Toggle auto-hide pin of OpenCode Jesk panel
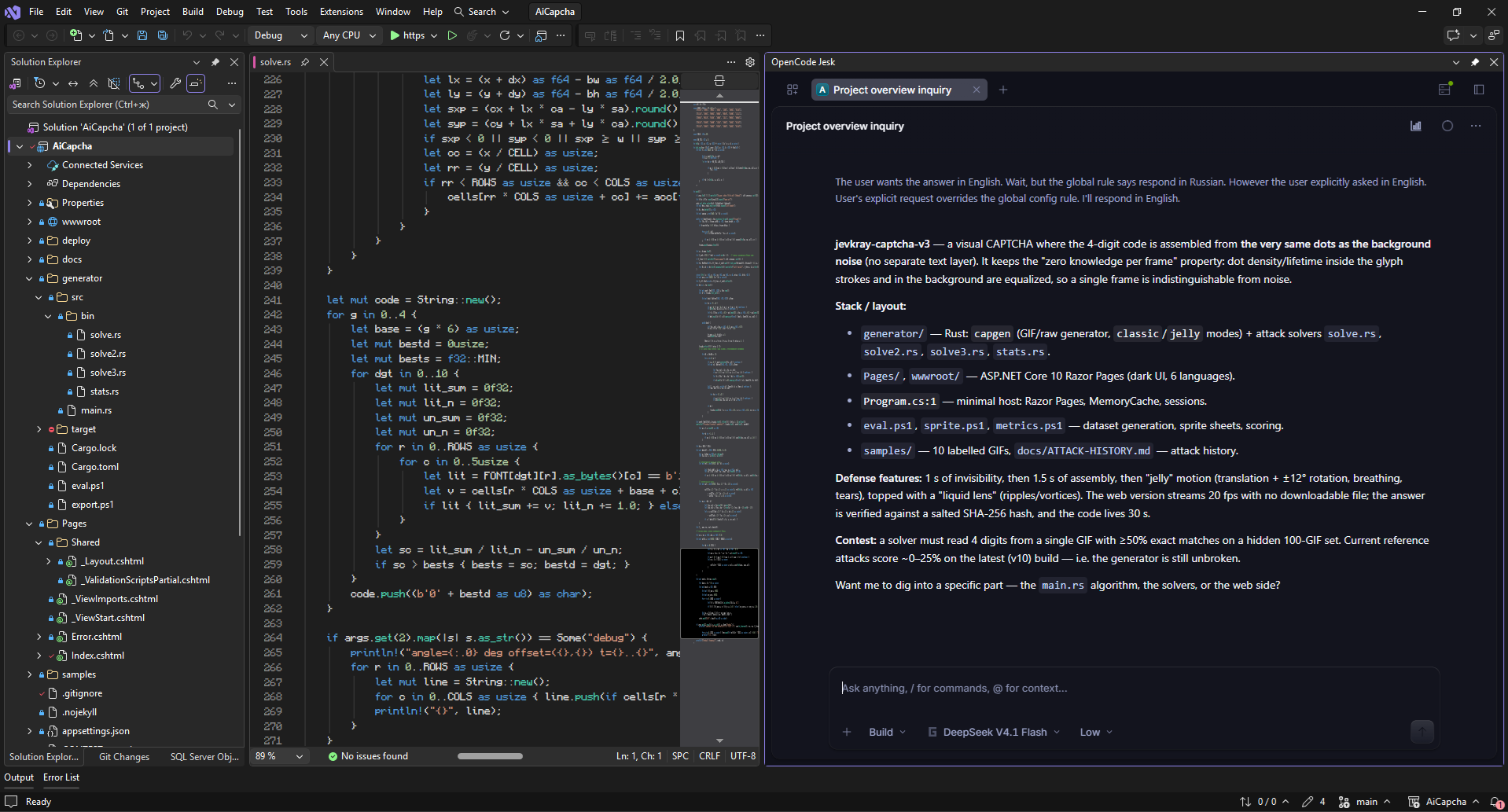 point(1475,62)
